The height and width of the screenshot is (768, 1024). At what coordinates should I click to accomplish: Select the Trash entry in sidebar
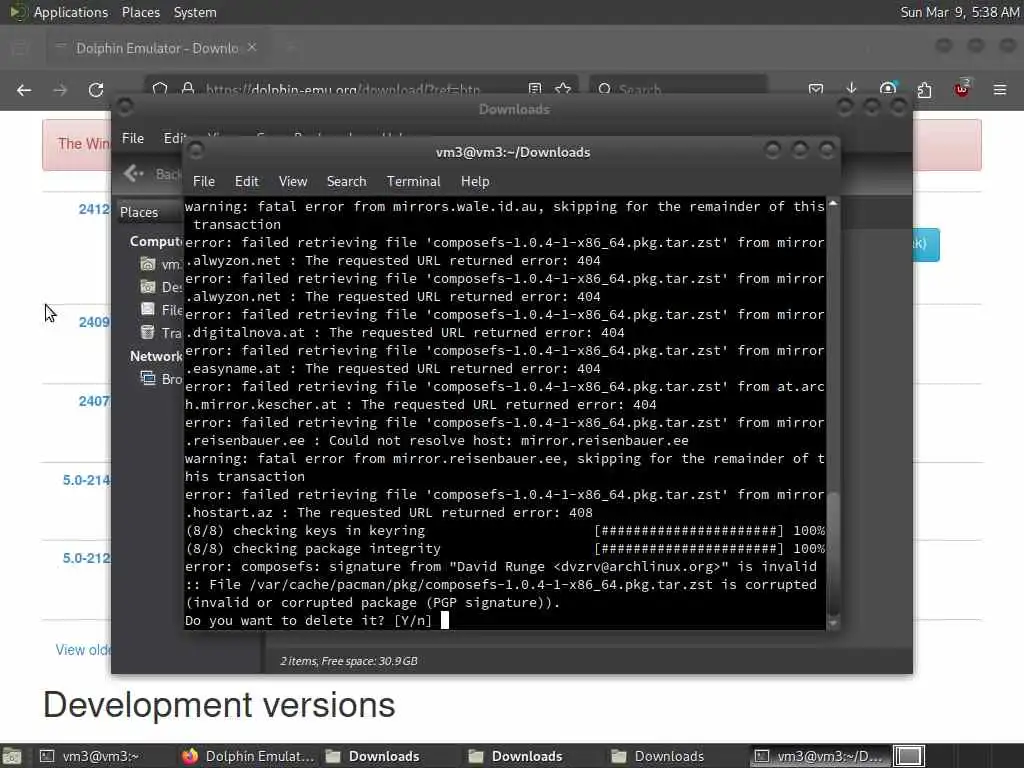click(x=161, y=332)
